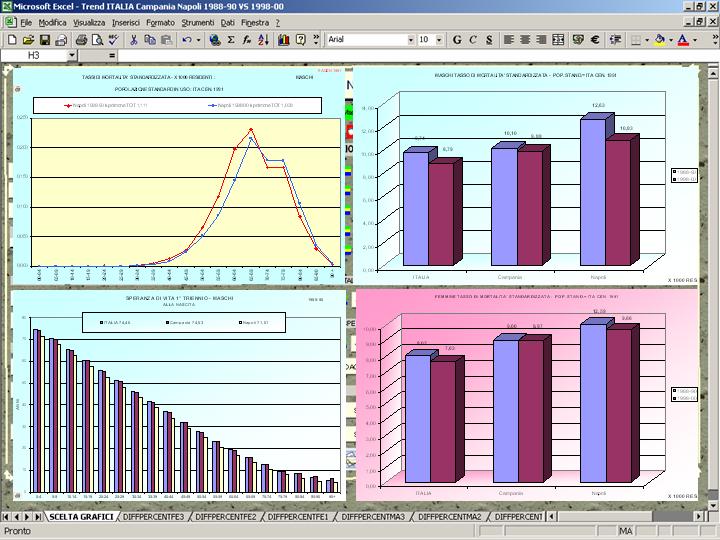This screenshot has height=540, width=720.
Task: Show more Standard toolbar buttons chevron
Action: [316, 40]
